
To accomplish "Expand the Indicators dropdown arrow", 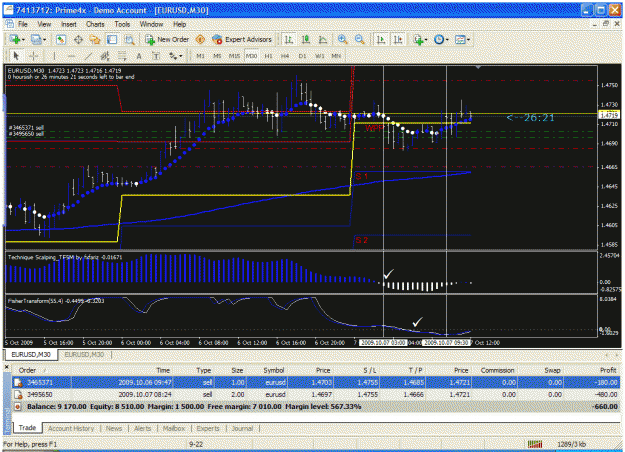I will (426, 40).
